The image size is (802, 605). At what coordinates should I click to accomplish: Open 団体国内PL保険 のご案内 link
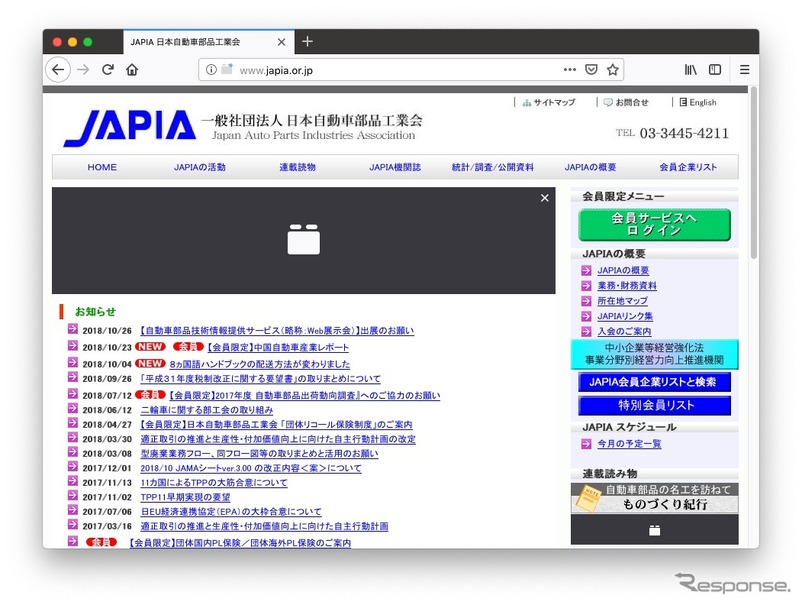coord(239,543)
